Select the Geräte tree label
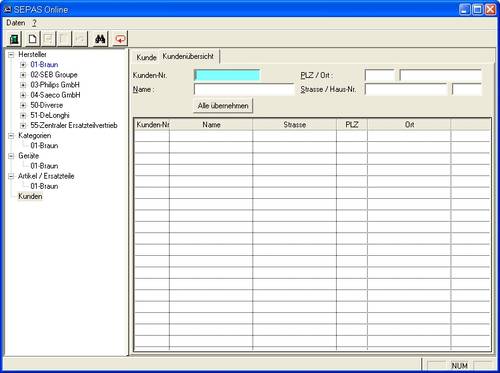500x373 pixels. [29, 156]
